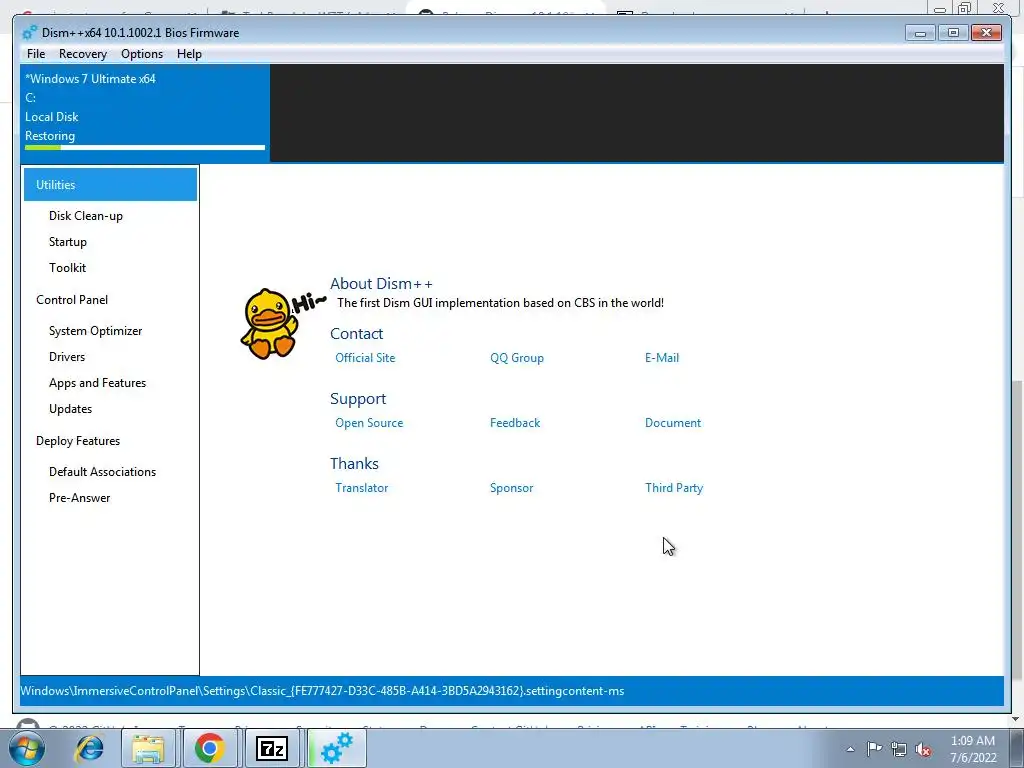Open the Document link
Image resolution: width=1024 pixels, height=768 pixels.
click(673, 423)
